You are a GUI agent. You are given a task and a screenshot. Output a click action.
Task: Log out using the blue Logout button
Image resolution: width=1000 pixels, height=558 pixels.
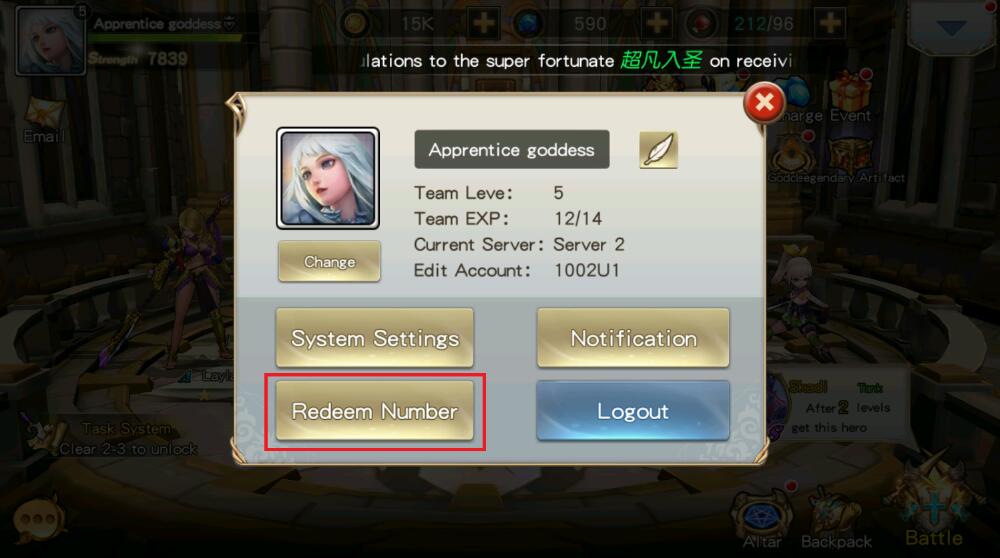coord(633,411)
